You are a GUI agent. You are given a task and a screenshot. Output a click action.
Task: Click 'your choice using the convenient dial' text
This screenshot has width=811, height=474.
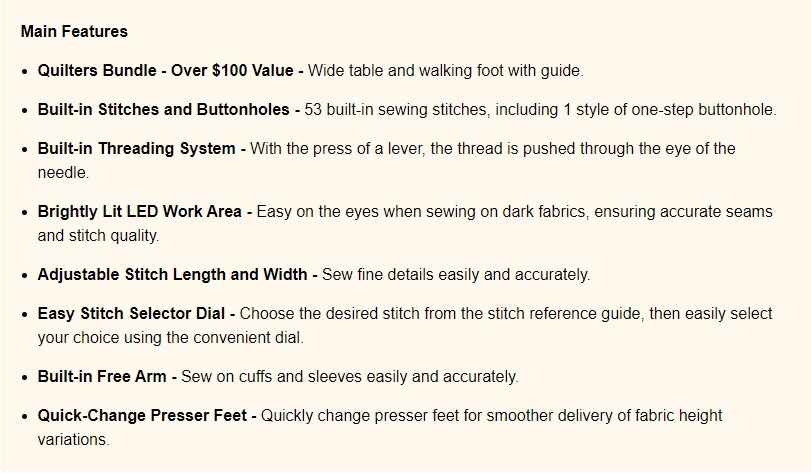pyautogui.click(x=169, y=337)
